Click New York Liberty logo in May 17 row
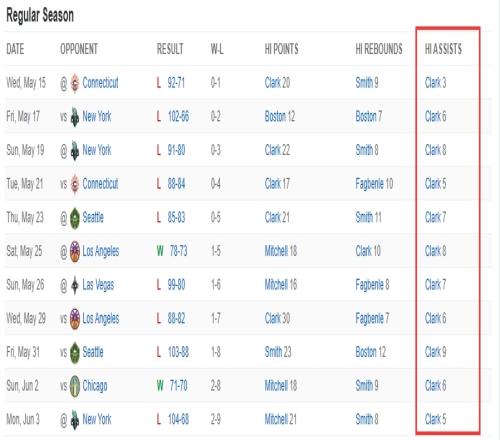500x440 pixels. point(75,117)
